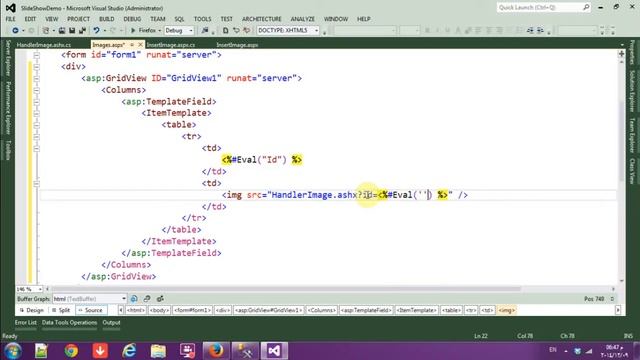Open the Team Explorer side panel
The image size is (640, 360).
click(x=632, y=136)
